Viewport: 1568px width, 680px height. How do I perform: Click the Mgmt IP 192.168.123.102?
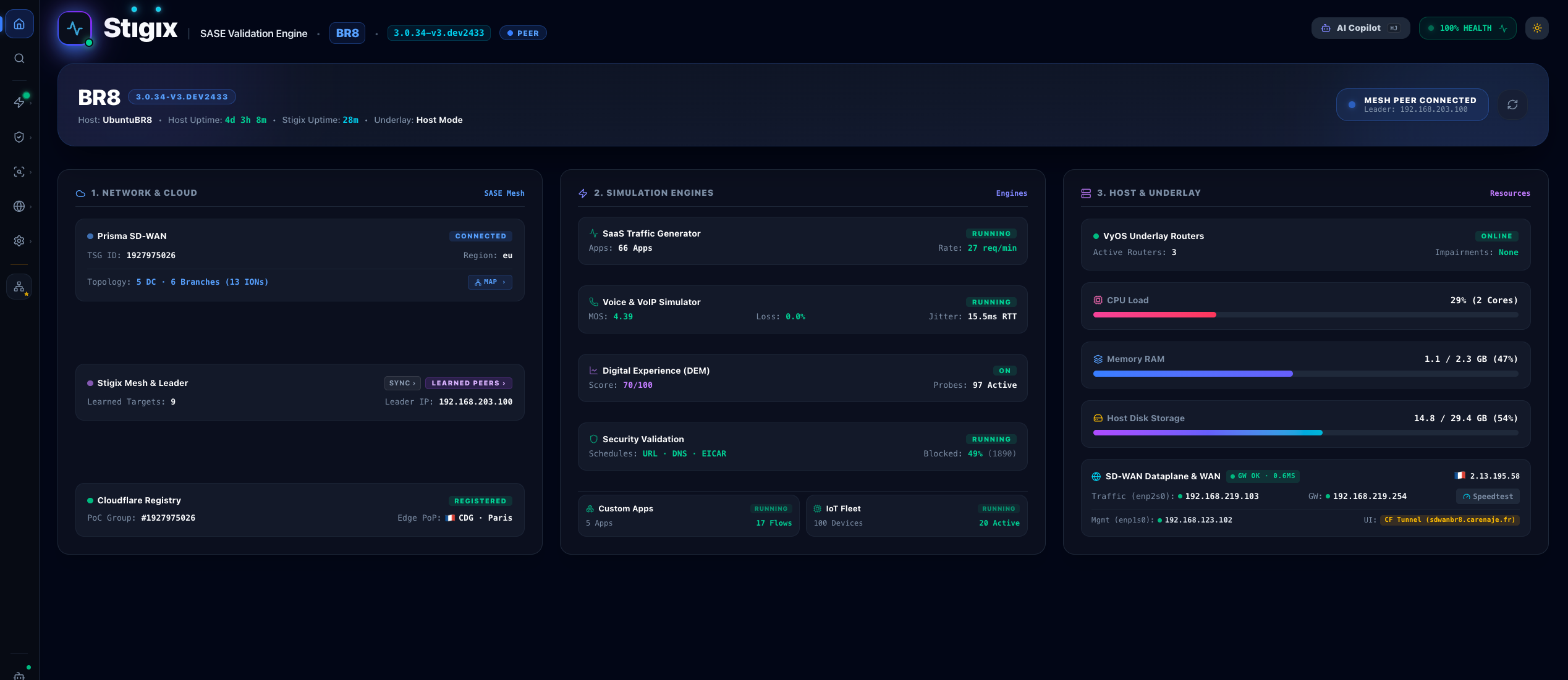(x=1198, y=520)
